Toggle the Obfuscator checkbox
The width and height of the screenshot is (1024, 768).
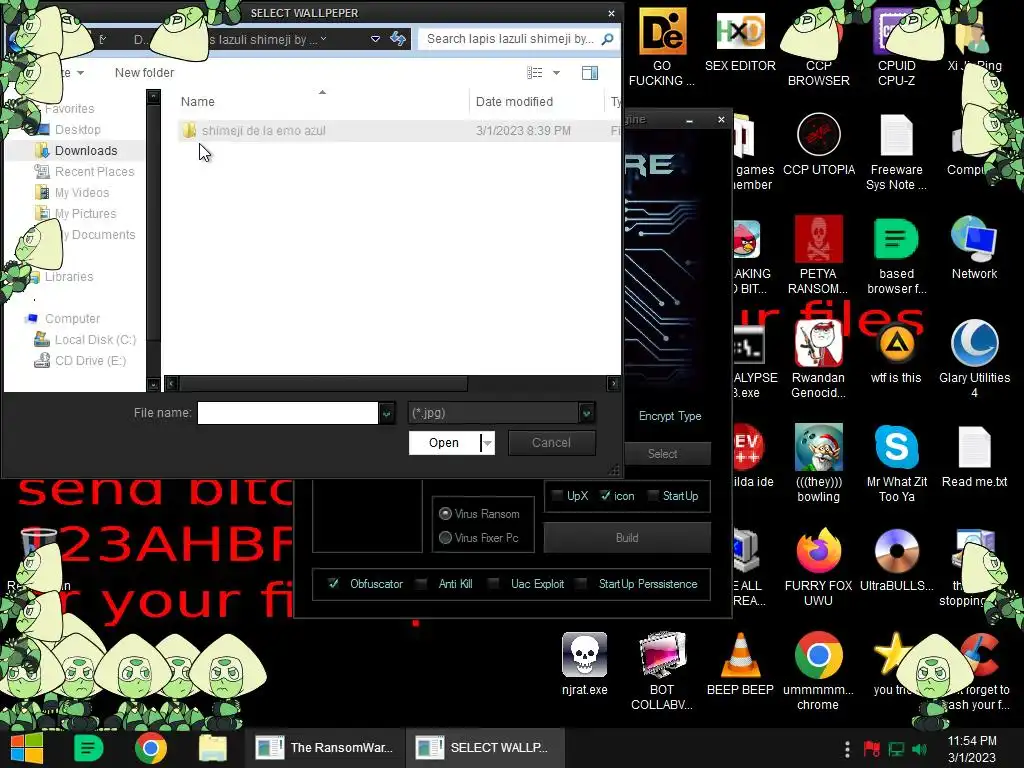[334, 583]
